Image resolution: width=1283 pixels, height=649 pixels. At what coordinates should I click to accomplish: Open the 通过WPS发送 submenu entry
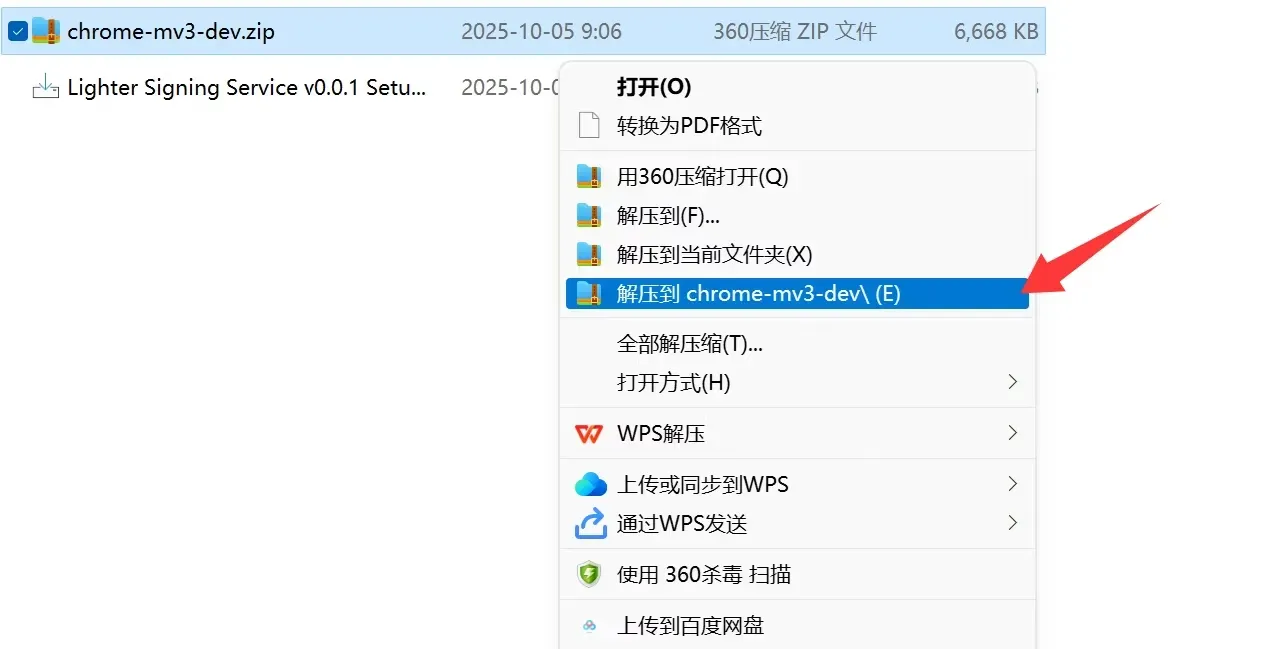pyautogui.click(x=797, y=523)
